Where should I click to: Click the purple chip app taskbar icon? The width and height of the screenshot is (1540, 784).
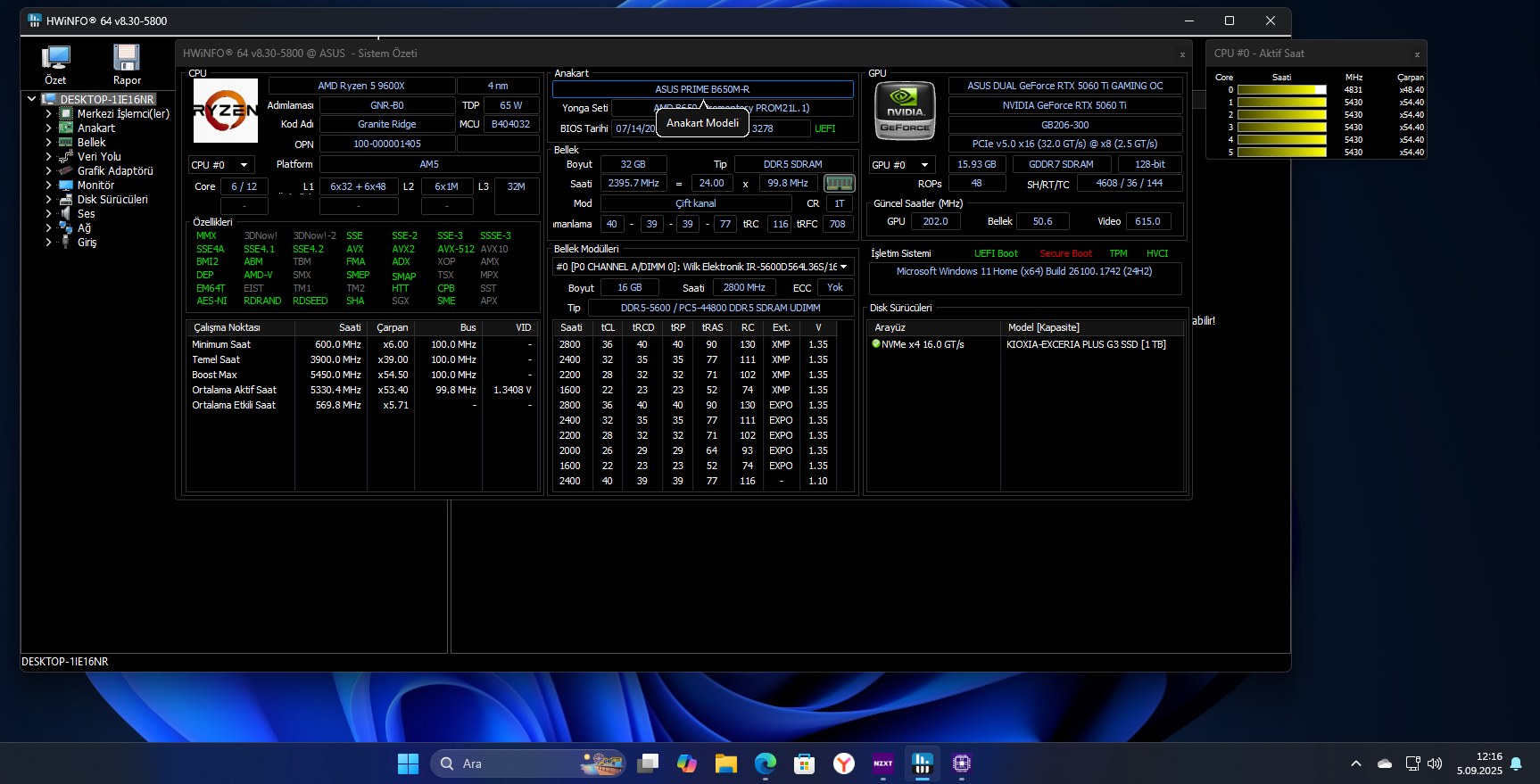pos(962,763)
